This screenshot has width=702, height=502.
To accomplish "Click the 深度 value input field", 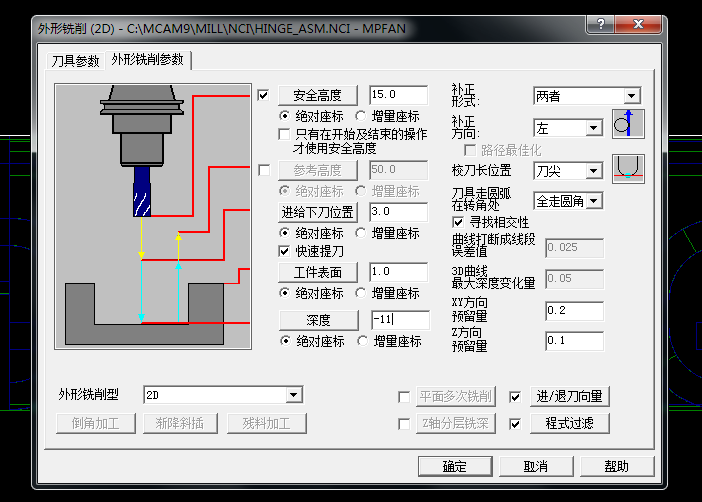I will pos(400,320).
